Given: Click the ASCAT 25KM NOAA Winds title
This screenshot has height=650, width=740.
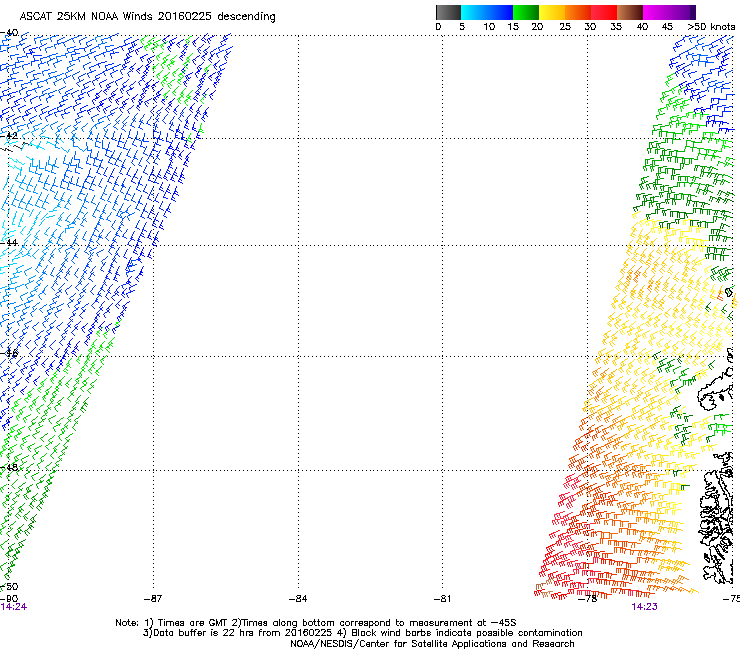Looking at the screenshot, I should (148, 16).
